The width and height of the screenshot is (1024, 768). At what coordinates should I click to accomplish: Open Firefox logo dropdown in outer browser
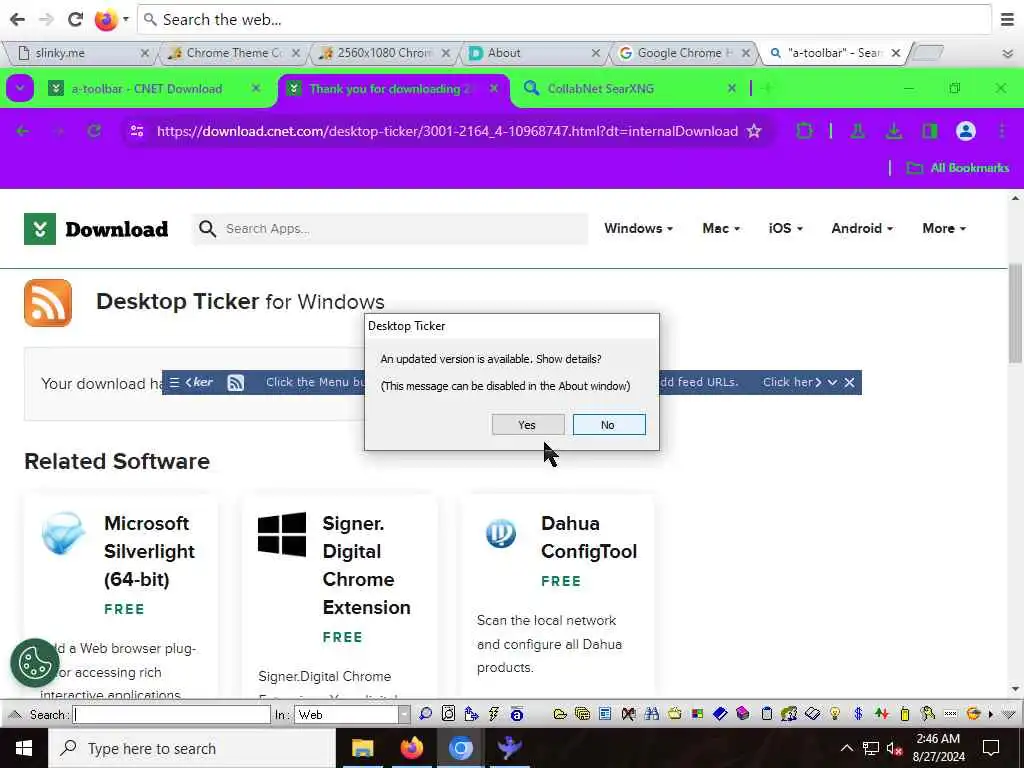click(x=110, y=20)
